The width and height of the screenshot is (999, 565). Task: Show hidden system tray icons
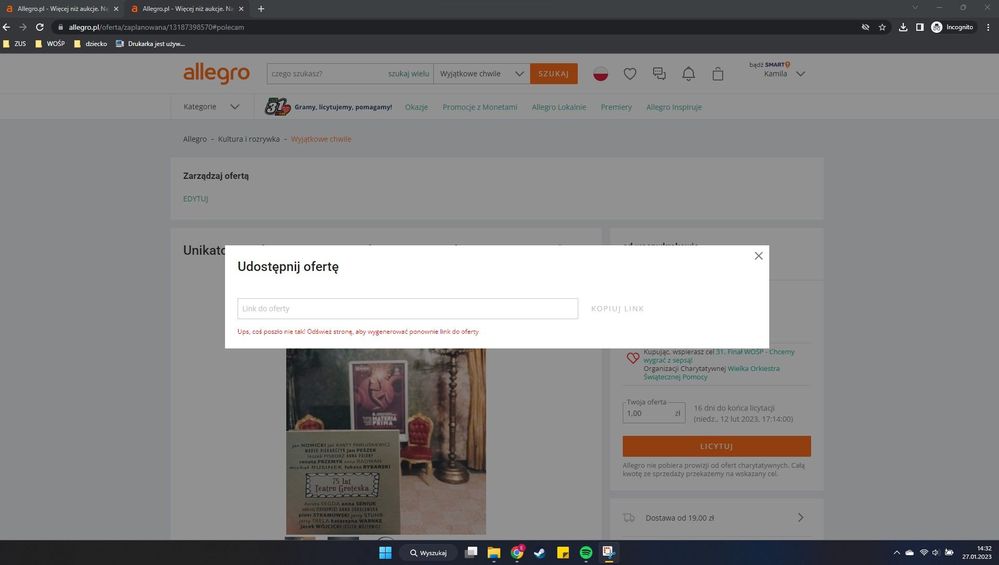click(x=896, y=552)
